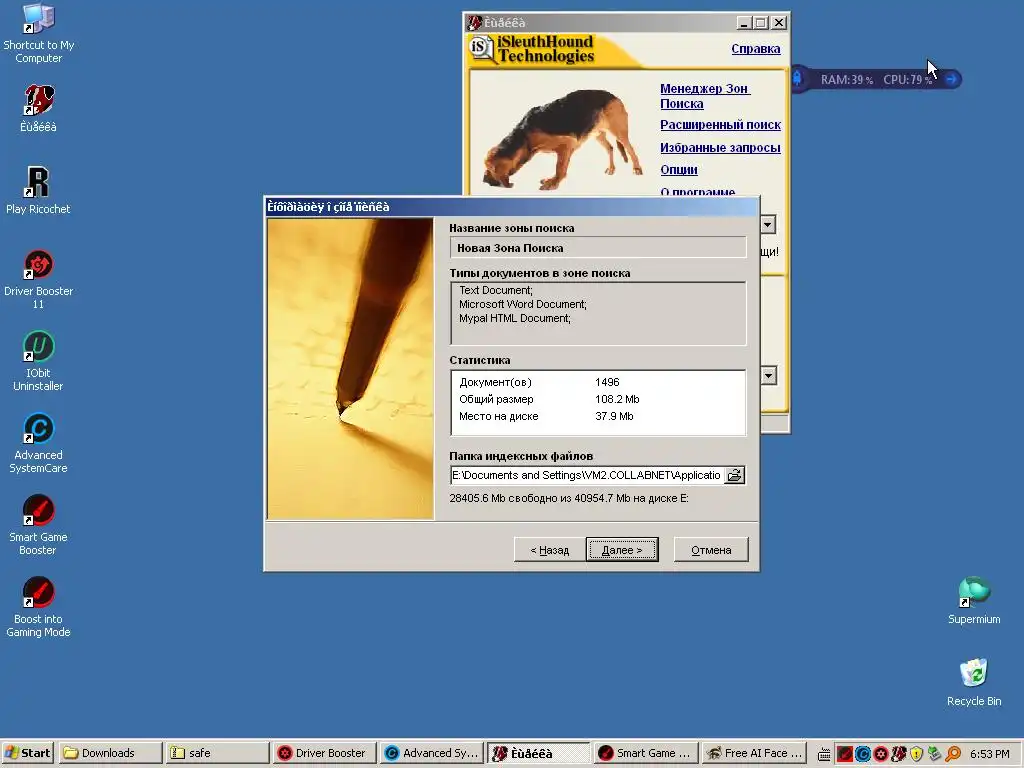Select the Play Ricochet desktop icon
The image size is (1024, 768).
[x=39, y=190]
